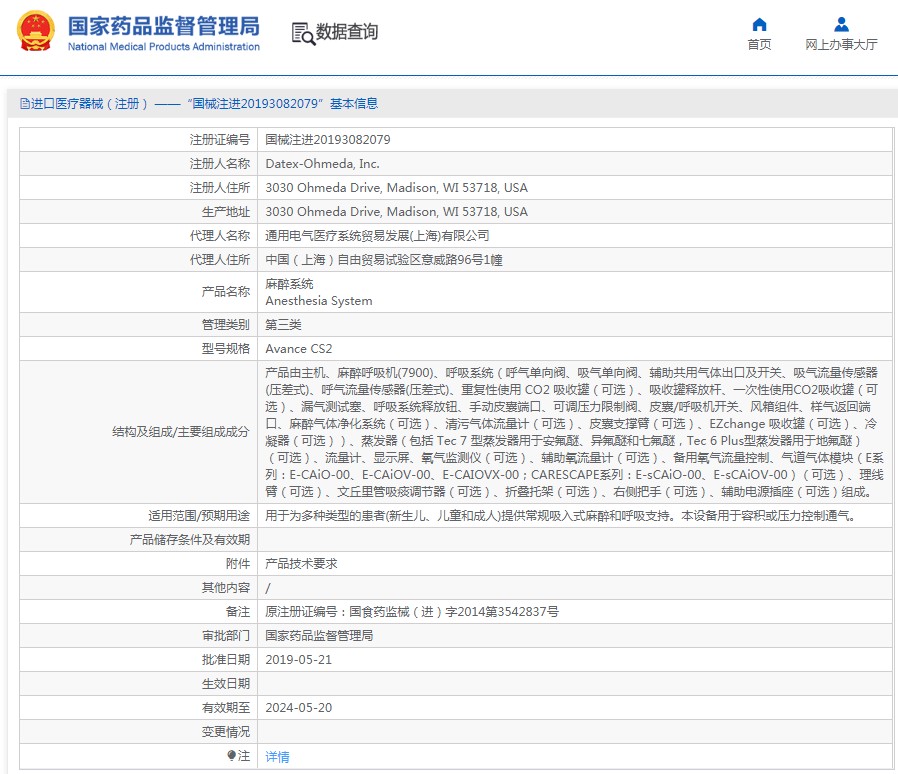
Task: Click the 首页 home link text
Action: [759, 45]
